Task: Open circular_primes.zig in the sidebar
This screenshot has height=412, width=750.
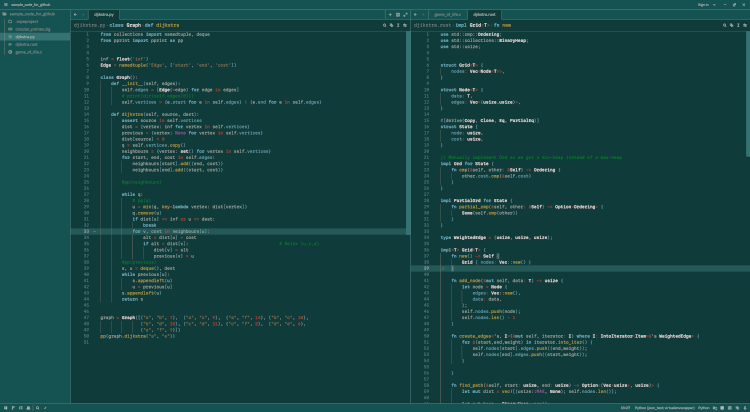Action: 35,29
